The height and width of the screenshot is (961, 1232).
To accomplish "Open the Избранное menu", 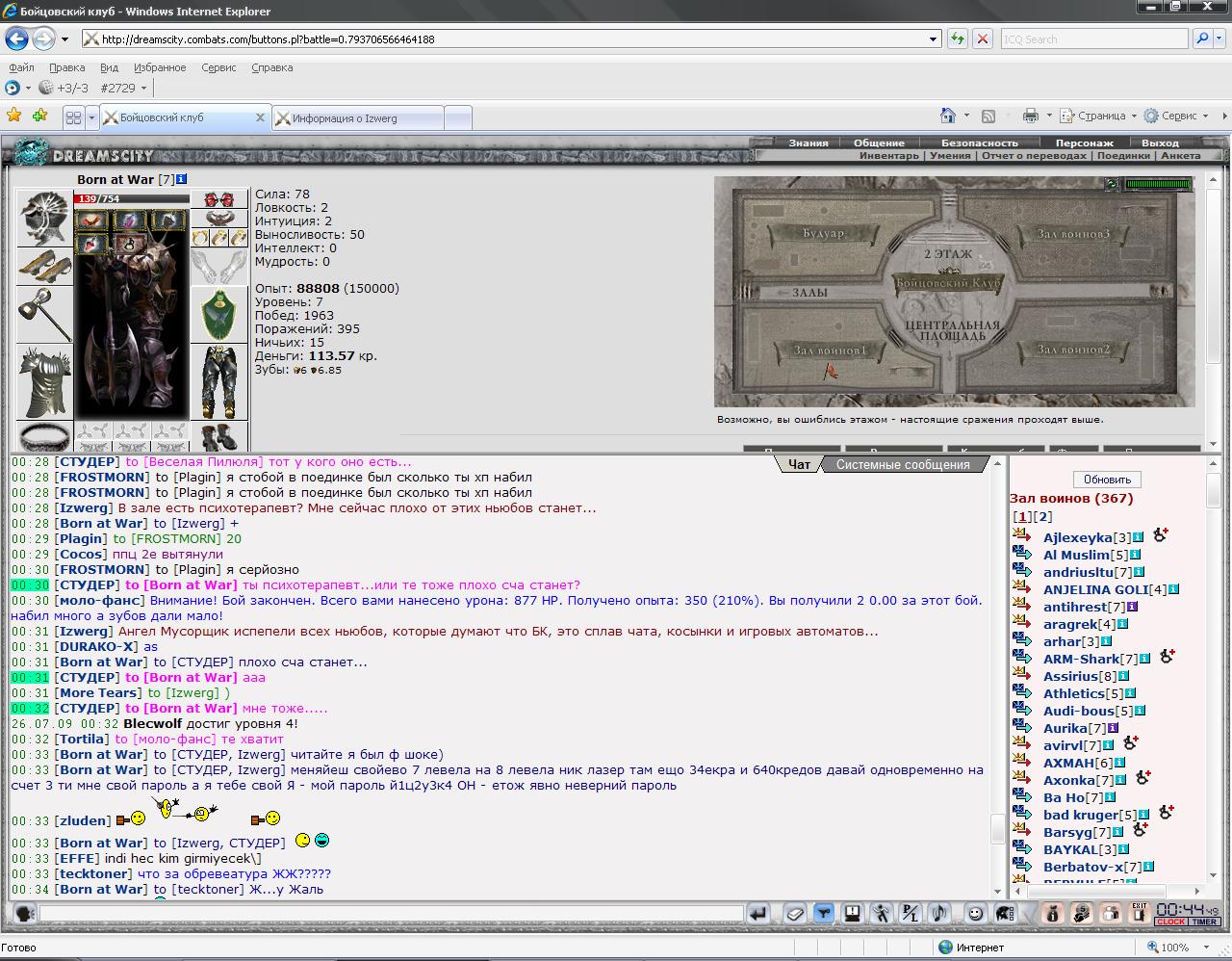I will (160, 67).
